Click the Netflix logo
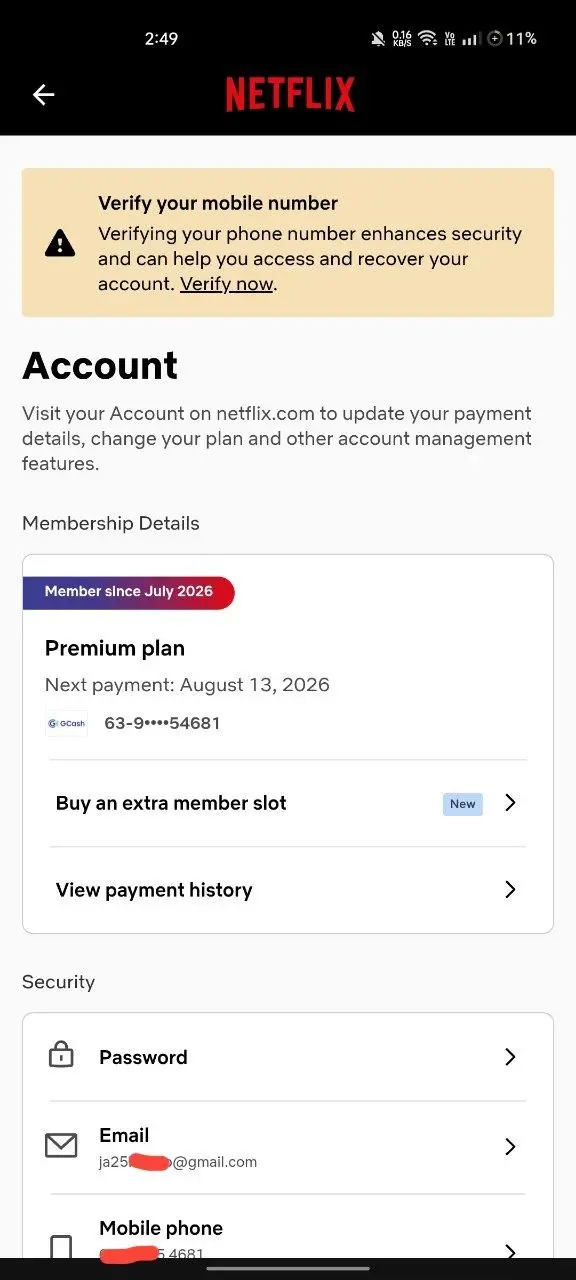The width and height of the screenshot is (576, 1280). click(x=290, y=95)
